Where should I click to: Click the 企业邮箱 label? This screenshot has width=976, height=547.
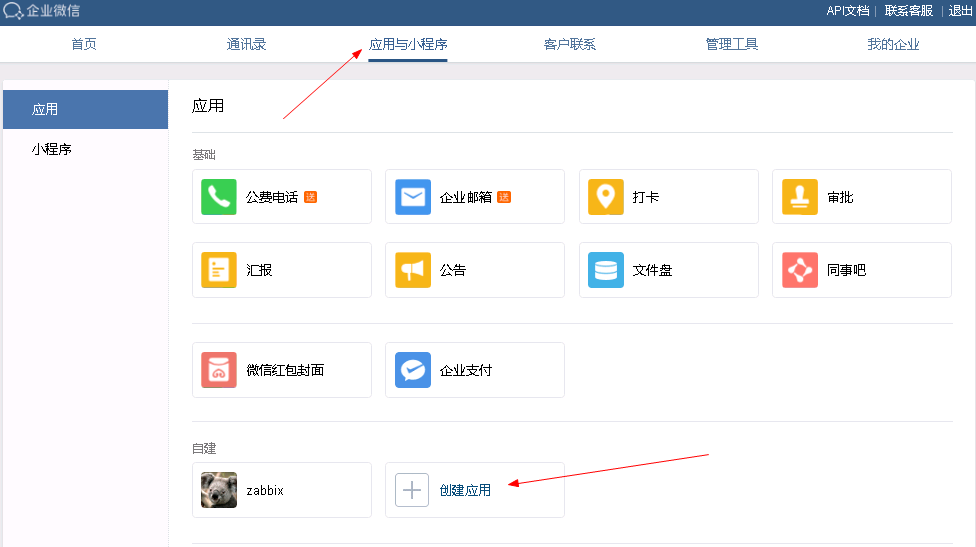point(466,197)
